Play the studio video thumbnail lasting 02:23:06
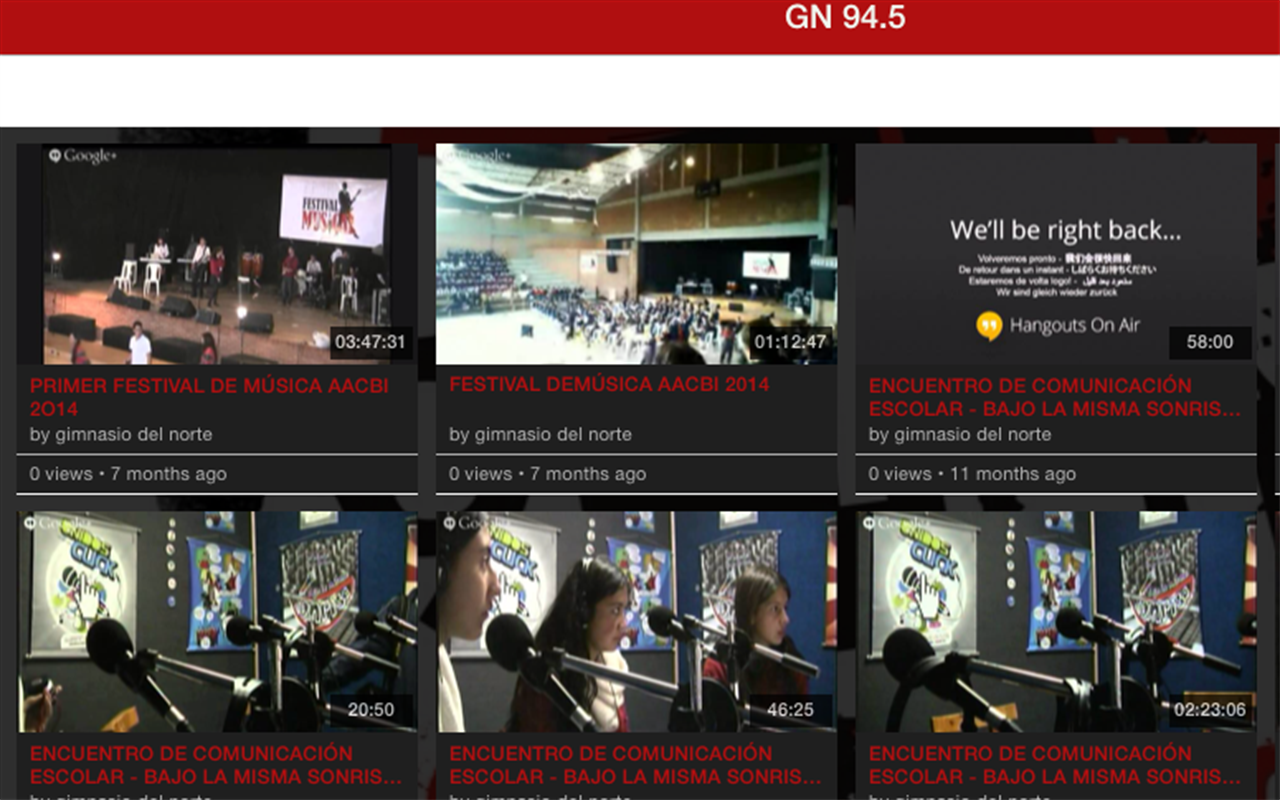 click(x=1056, y=622)
